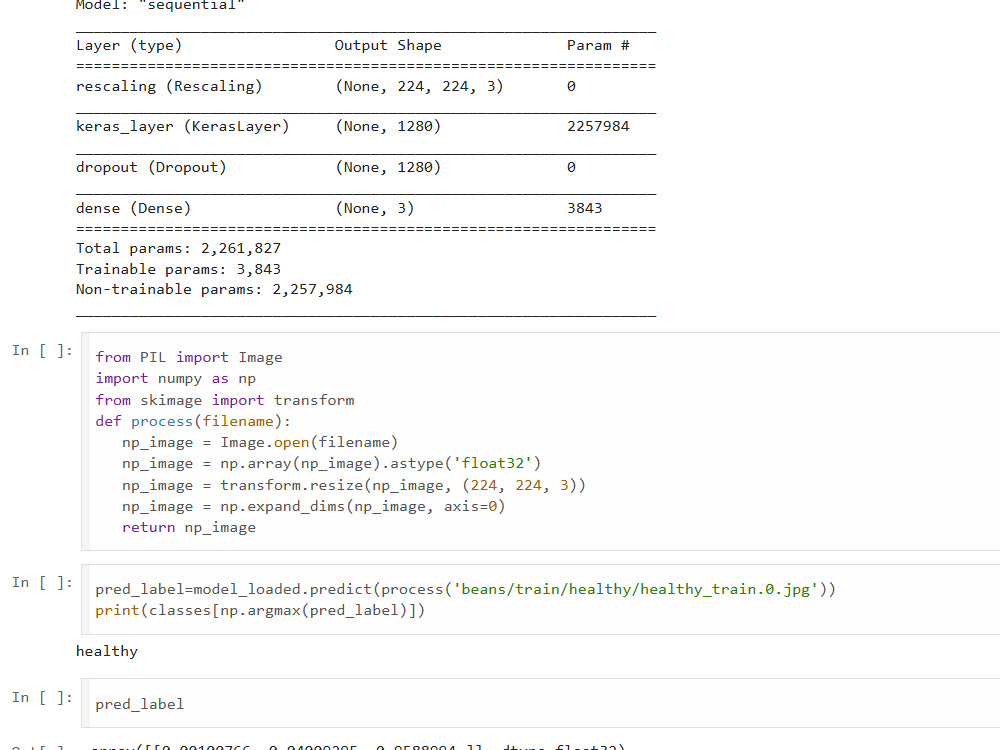Click the 'beans/train/healthy/healthy_train.0.jpg' string
Viewport: 1000px width, 750px height.
[635, 589]
